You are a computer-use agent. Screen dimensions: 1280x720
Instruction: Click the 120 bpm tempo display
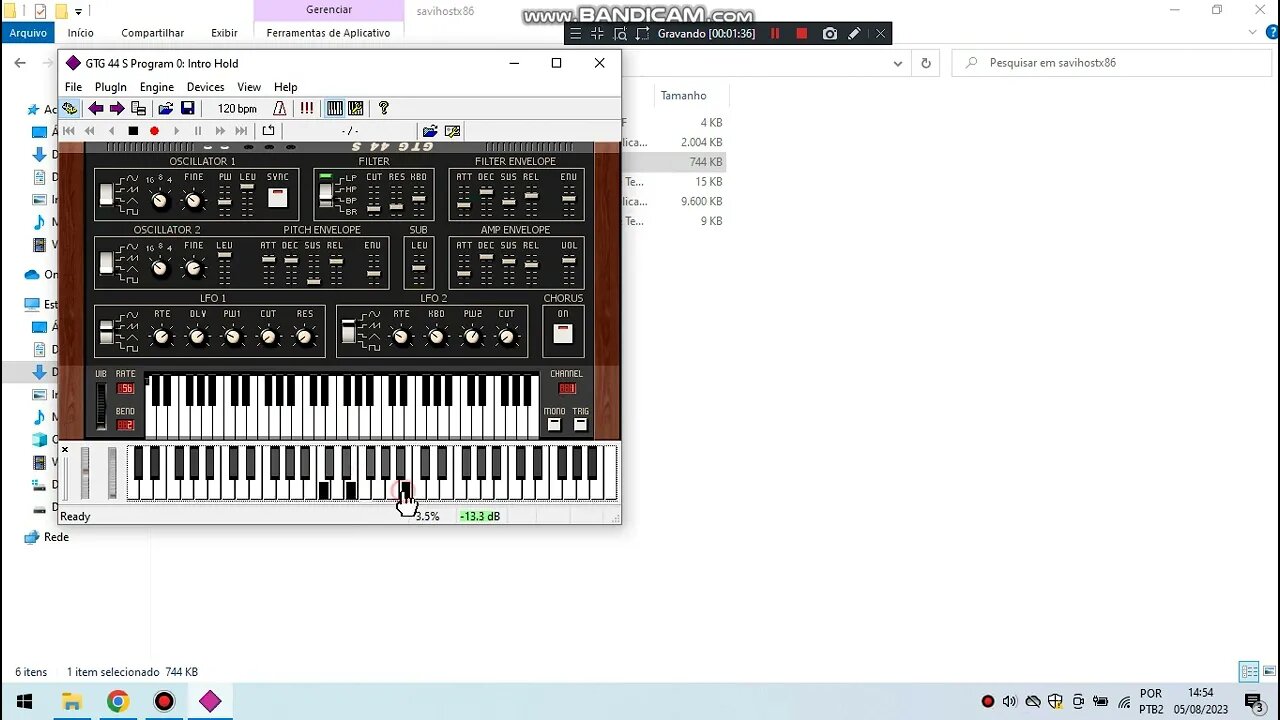237,108
